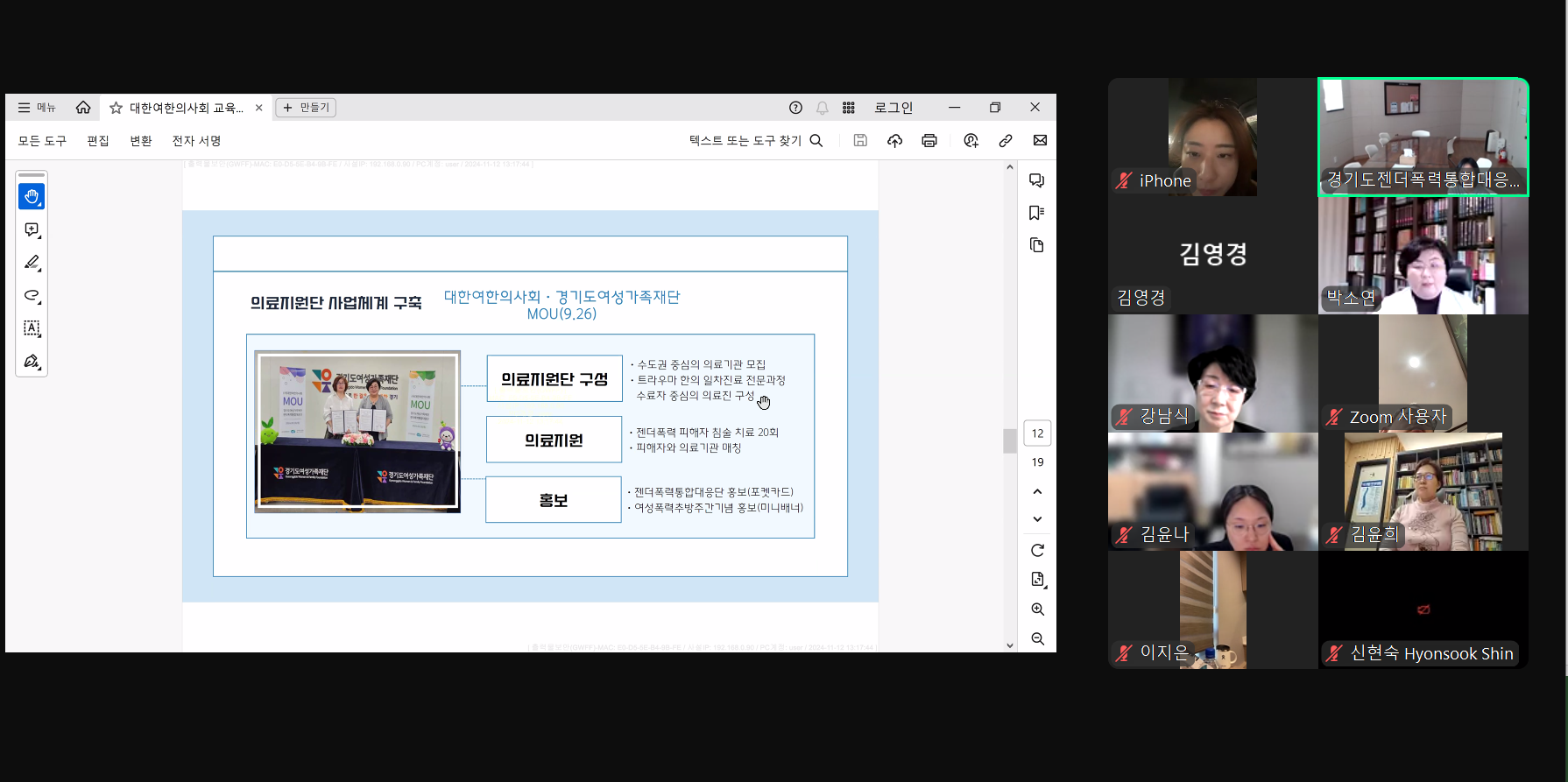The image size is (1568, 782).
Task: Send the file via envelope icon
Action: click(1040, 141)
